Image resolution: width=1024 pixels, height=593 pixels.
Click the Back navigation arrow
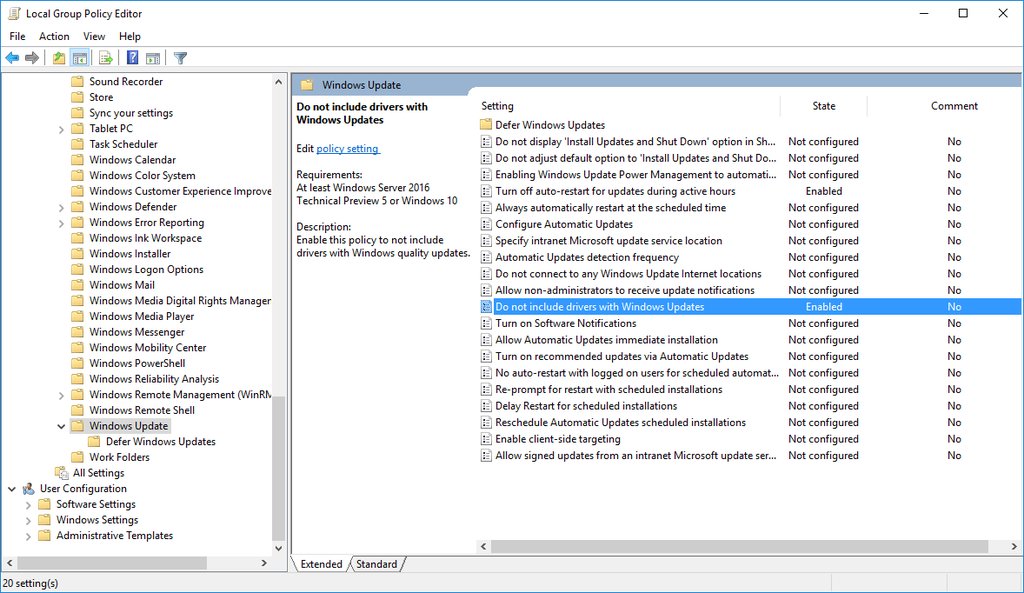point(12,57)
